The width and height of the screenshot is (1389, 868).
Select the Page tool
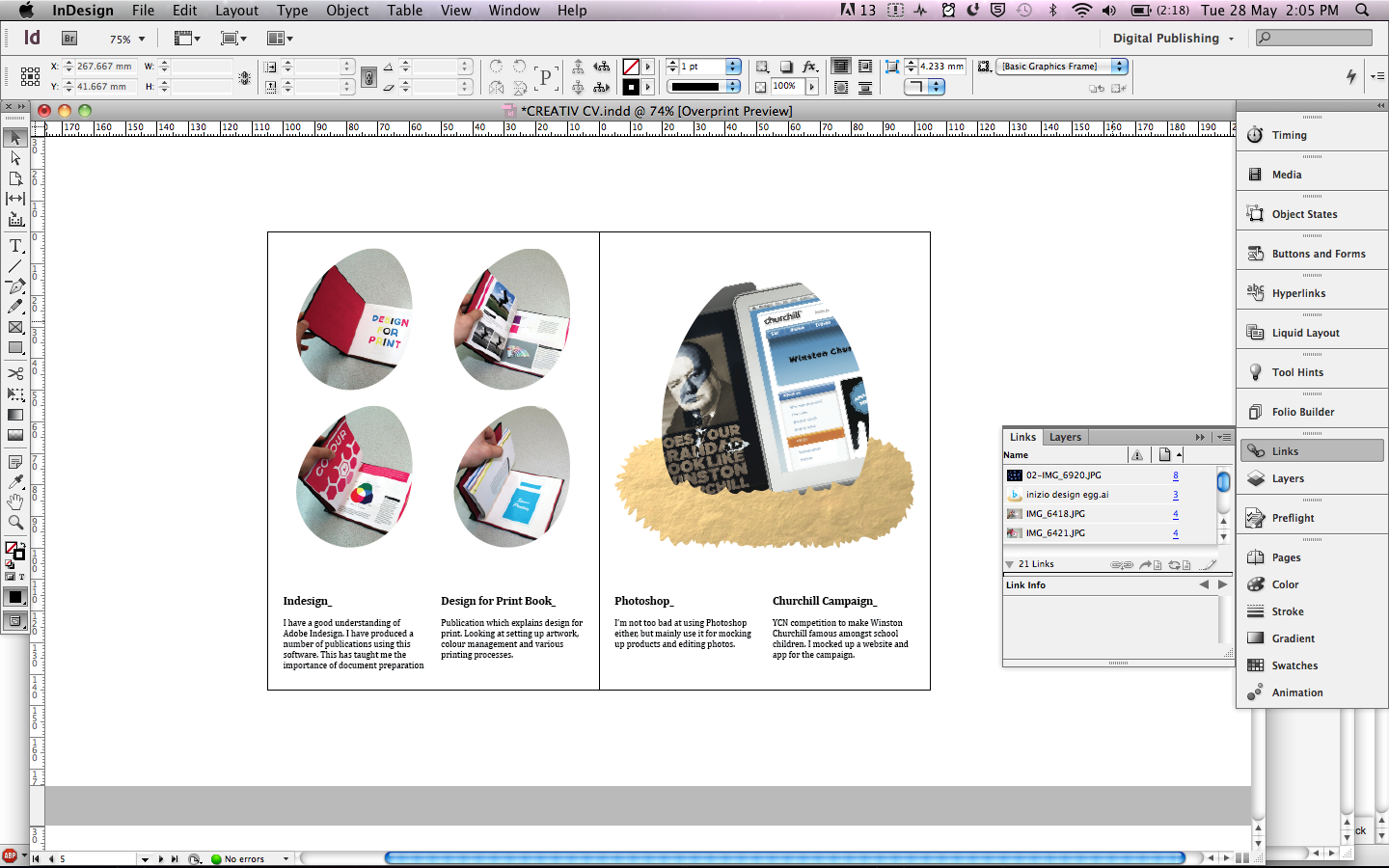[15, 178]
